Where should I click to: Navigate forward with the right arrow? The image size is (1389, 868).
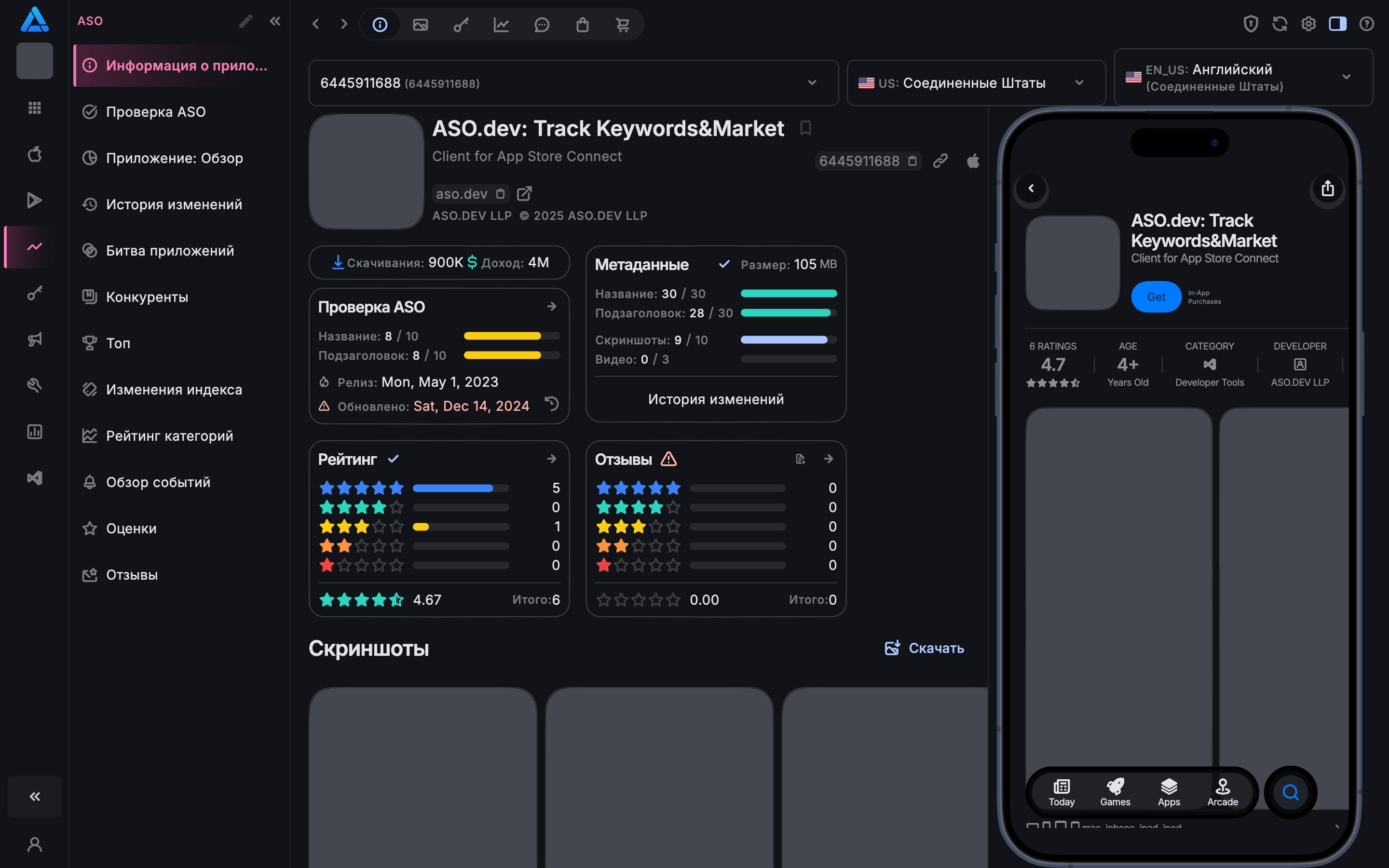pyautogui.click(x=344, y=24)
